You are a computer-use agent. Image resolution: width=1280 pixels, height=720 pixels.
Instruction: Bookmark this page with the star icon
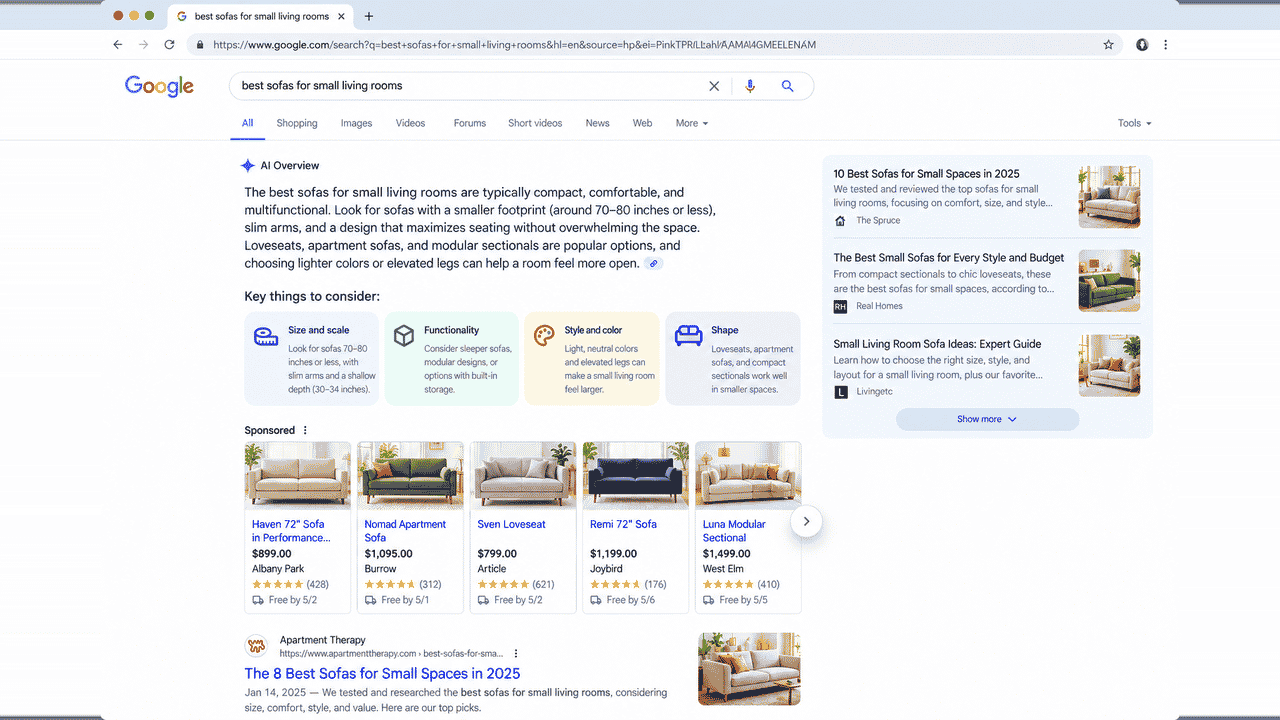[x=1108, y=45]
